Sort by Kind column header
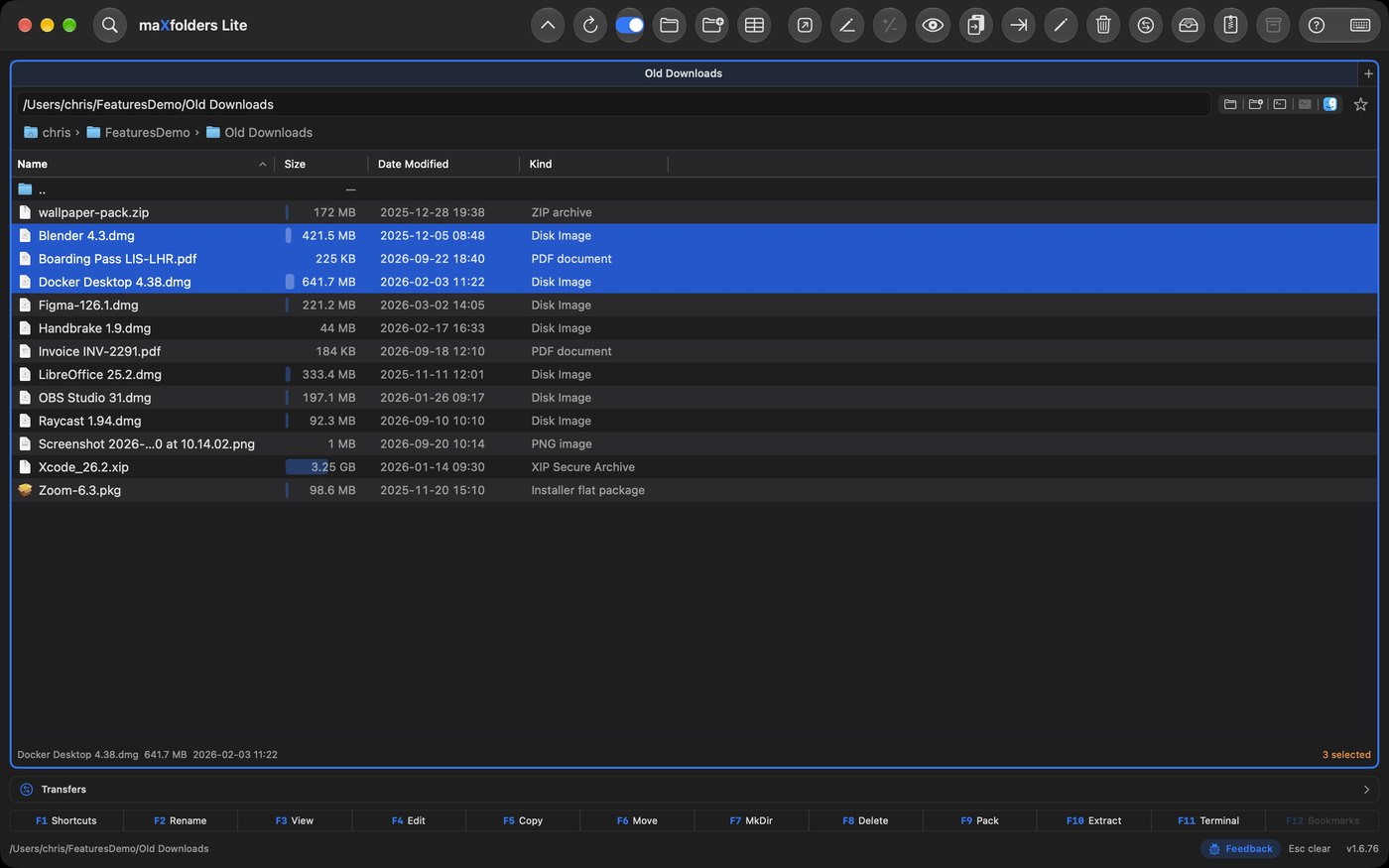The height and width of the screenshot is (868, 1389). coord(593,164)
